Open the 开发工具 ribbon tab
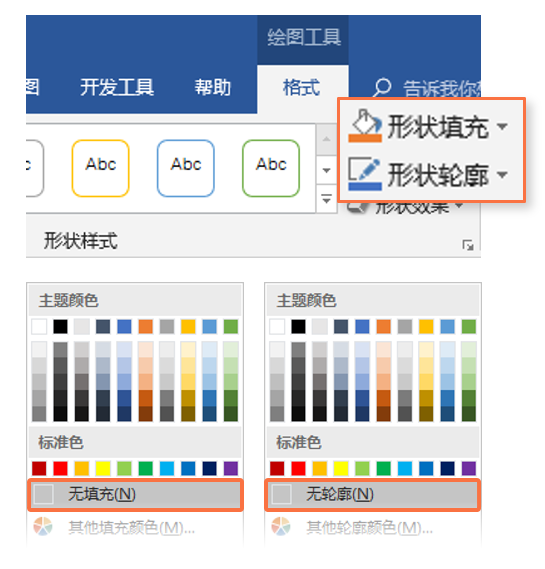This screenshot has width=545, height=569. tap(117, 87)
